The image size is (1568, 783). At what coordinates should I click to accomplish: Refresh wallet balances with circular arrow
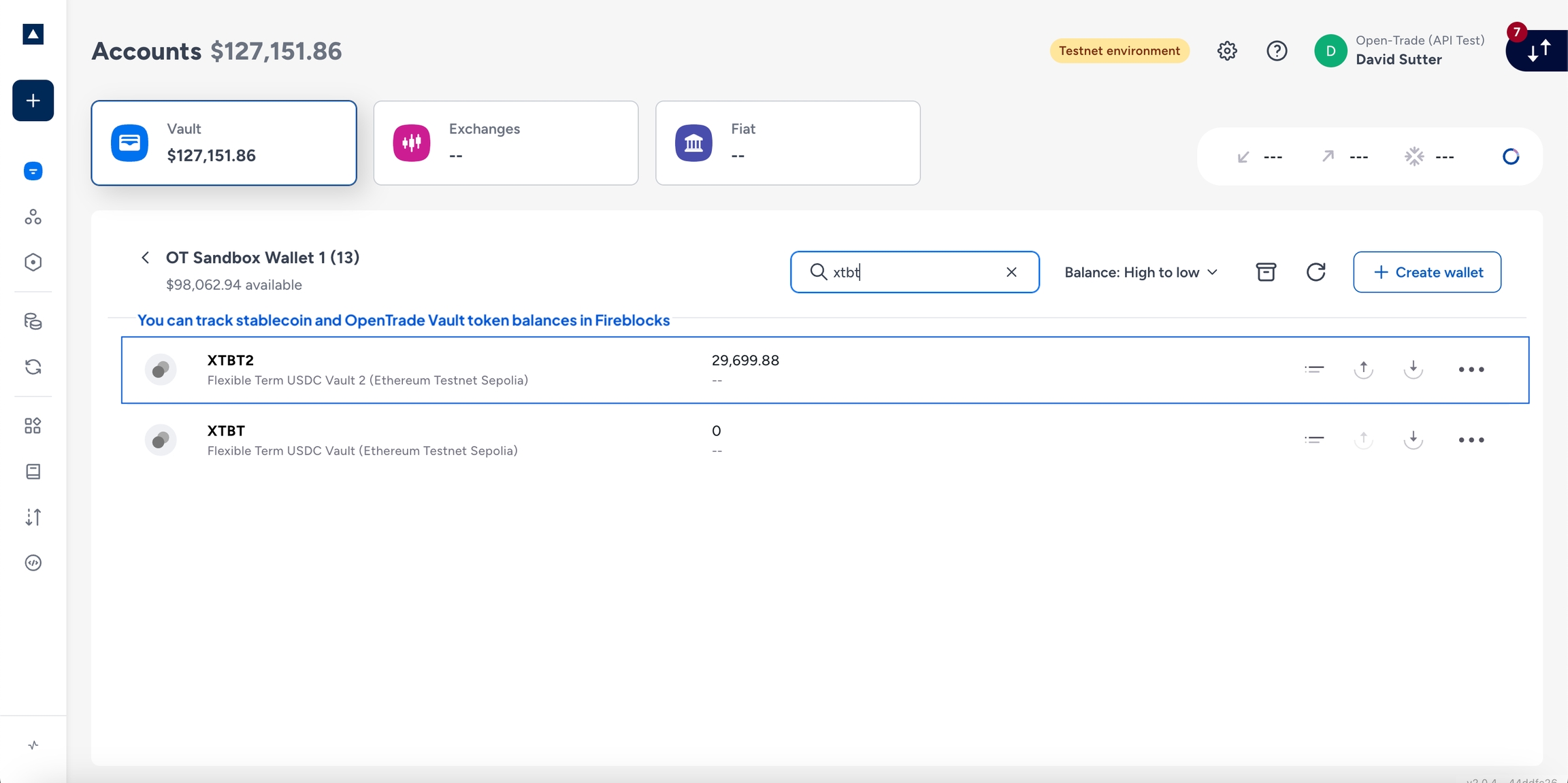1316,272
